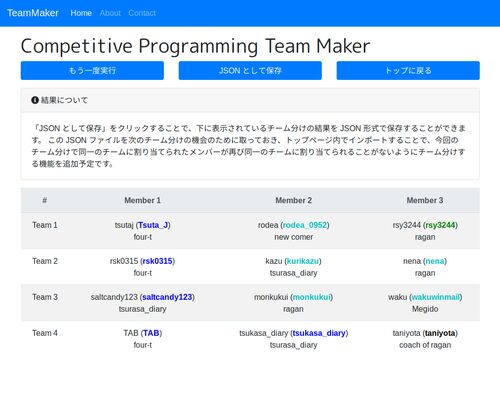Click the info icon beside 結果について

click(x=35, y=100)
